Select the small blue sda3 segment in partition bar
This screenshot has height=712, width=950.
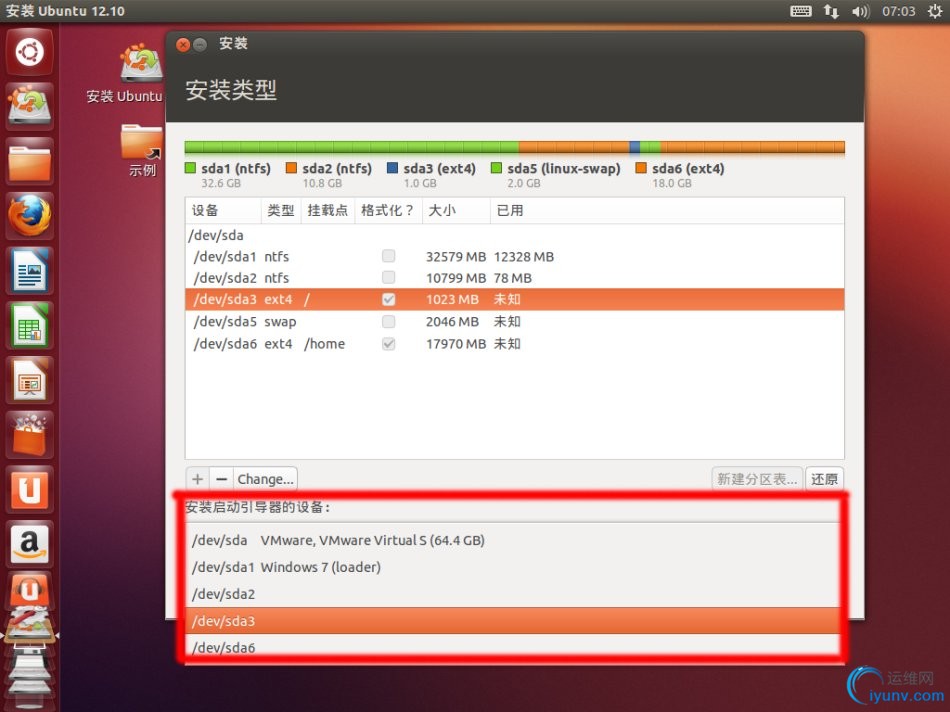[635, 147]
